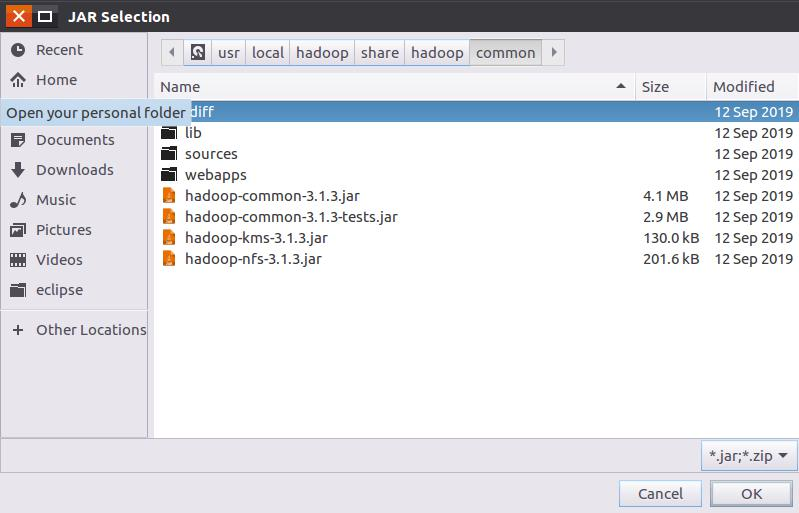
Task: Sort files by Modified column
Action: pyautogui.click(x=752, y=87)
